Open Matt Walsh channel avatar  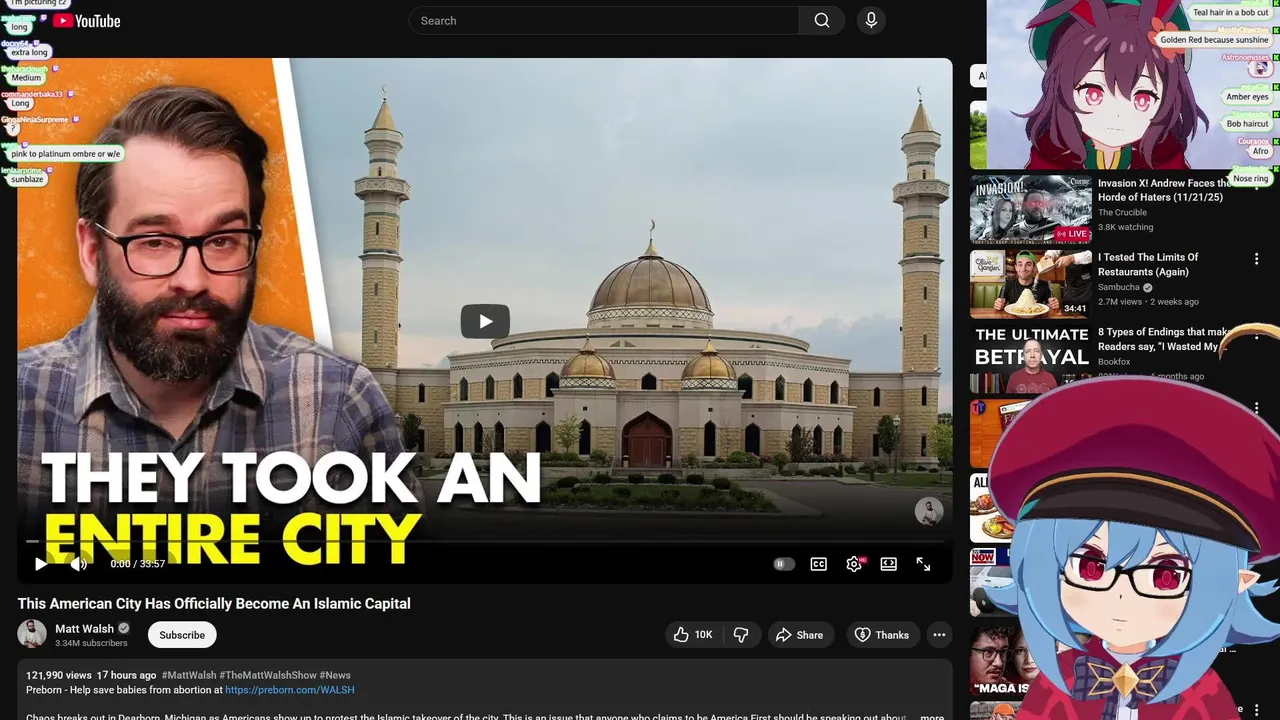(32, 634)
